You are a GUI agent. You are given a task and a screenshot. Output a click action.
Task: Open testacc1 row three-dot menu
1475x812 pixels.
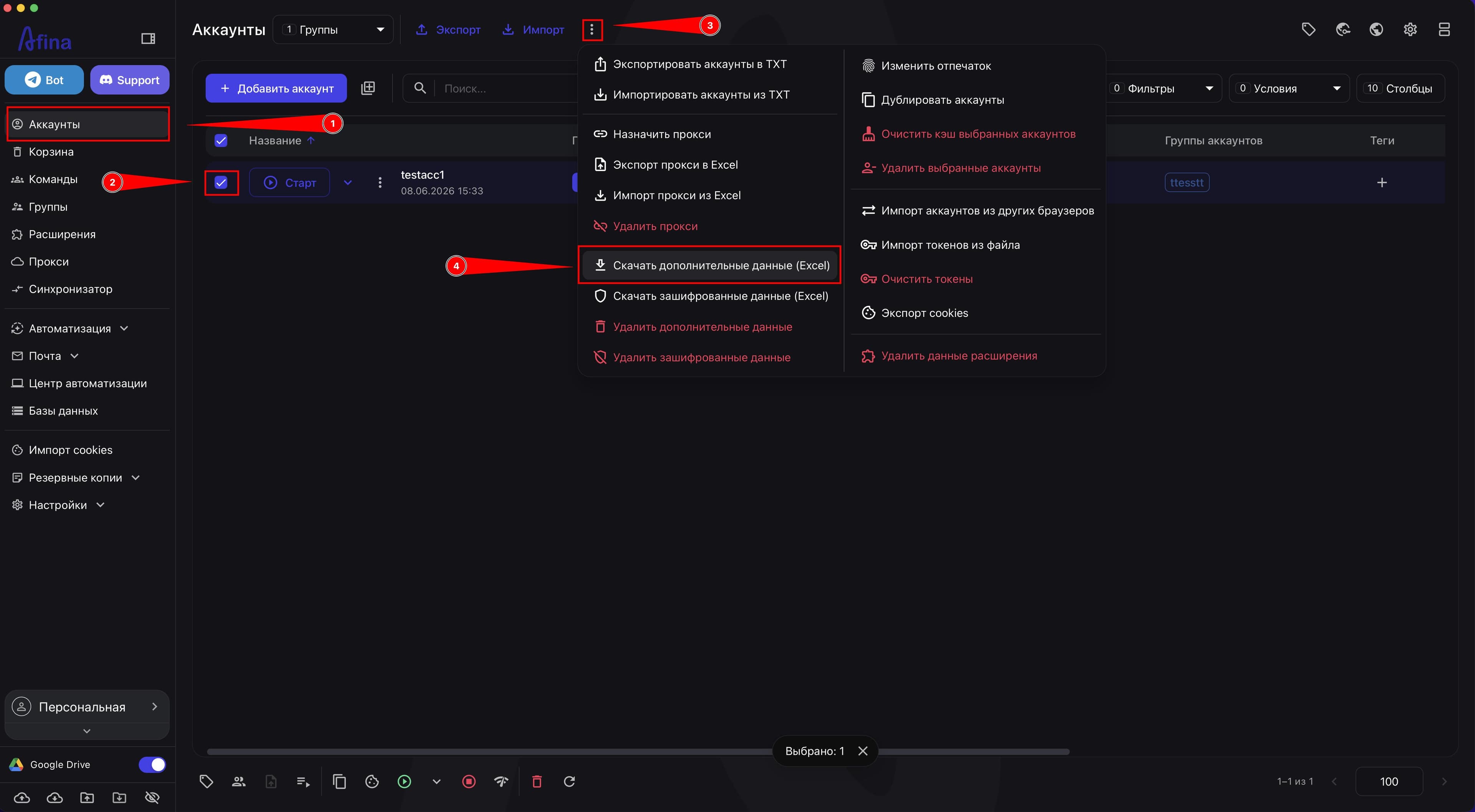click(380, 183)
